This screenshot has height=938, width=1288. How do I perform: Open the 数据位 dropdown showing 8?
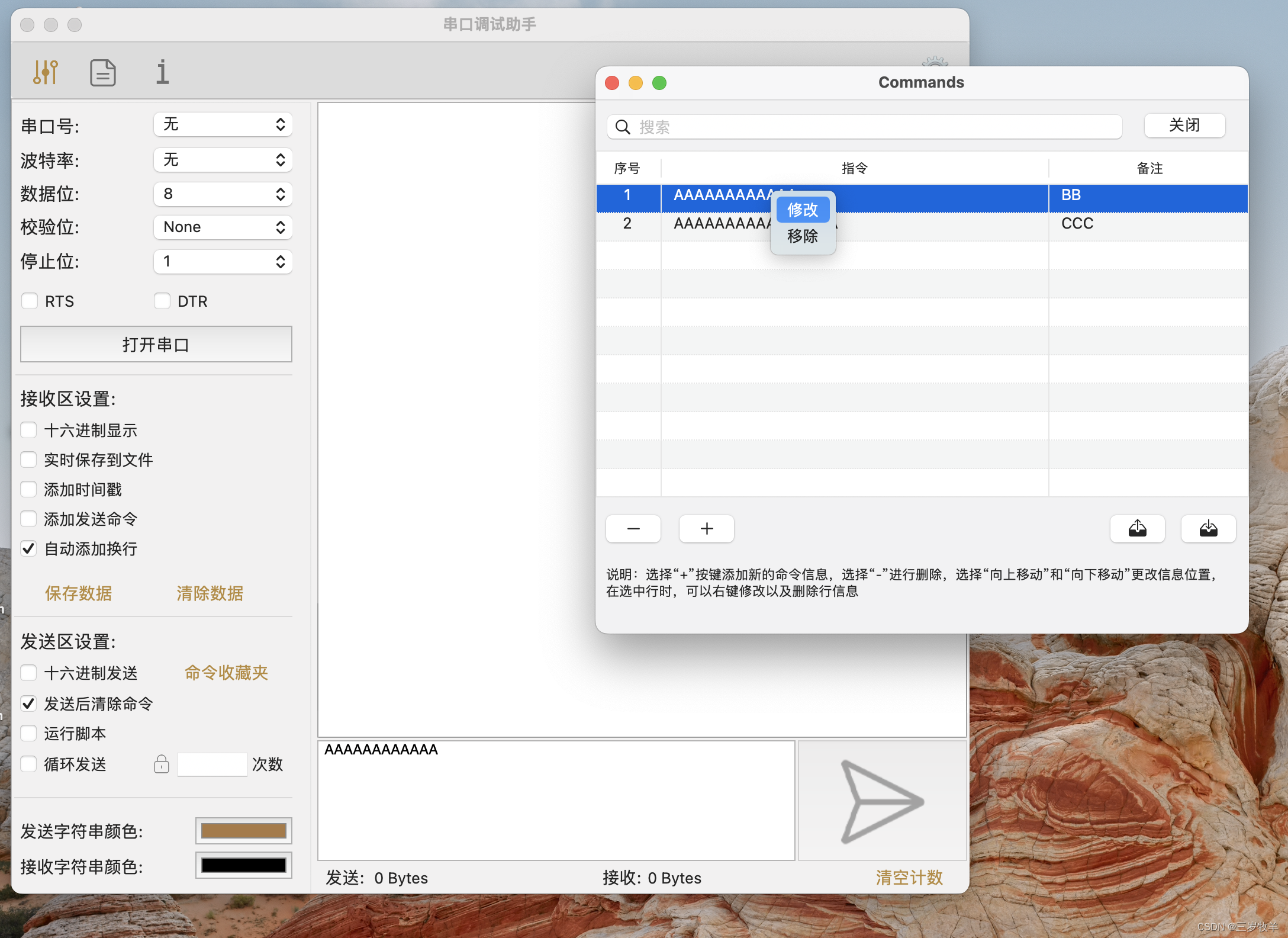pos(223,194)
